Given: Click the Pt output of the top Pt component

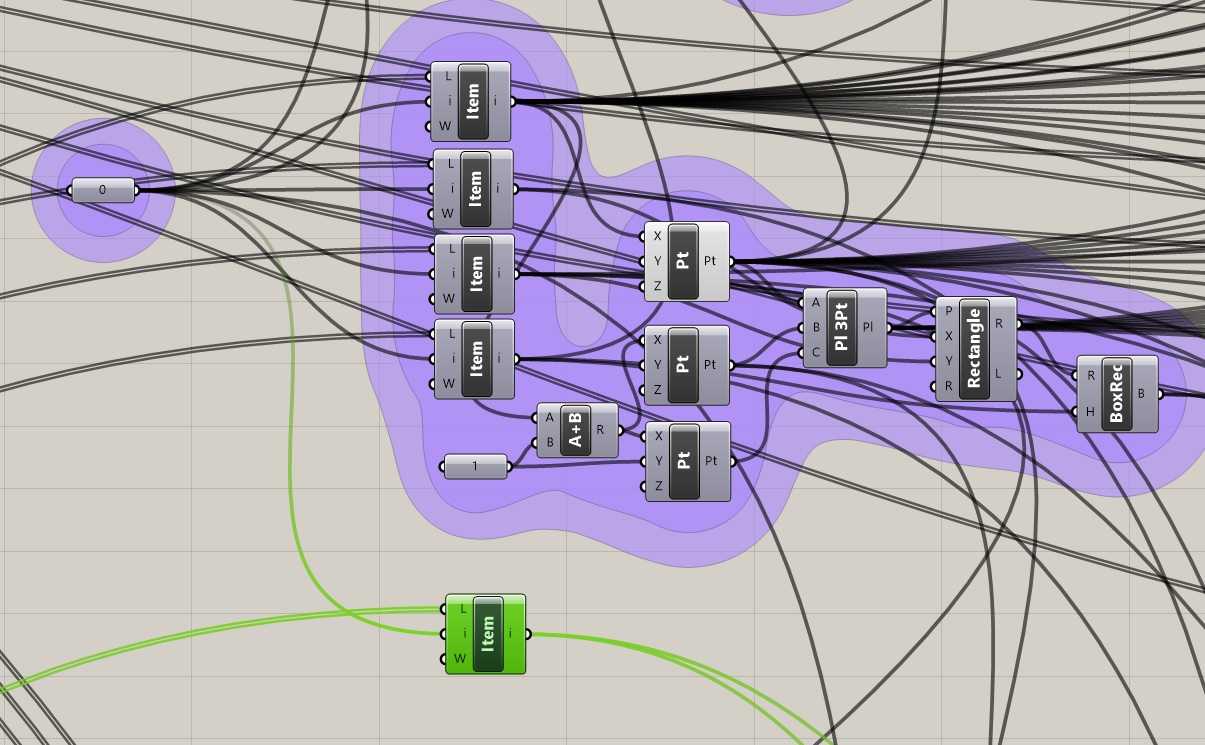Looking at the screenshot, I should [711, 261].
